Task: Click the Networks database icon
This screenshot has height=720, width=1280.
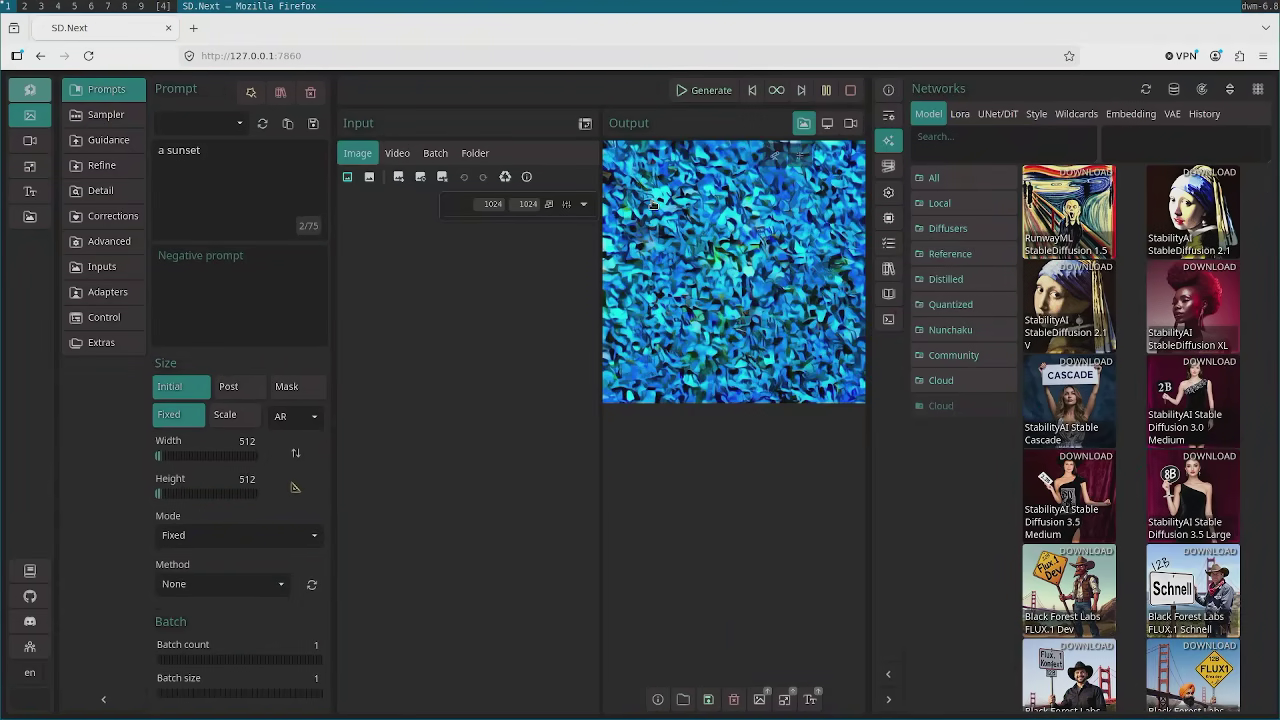Action: 1174,89
